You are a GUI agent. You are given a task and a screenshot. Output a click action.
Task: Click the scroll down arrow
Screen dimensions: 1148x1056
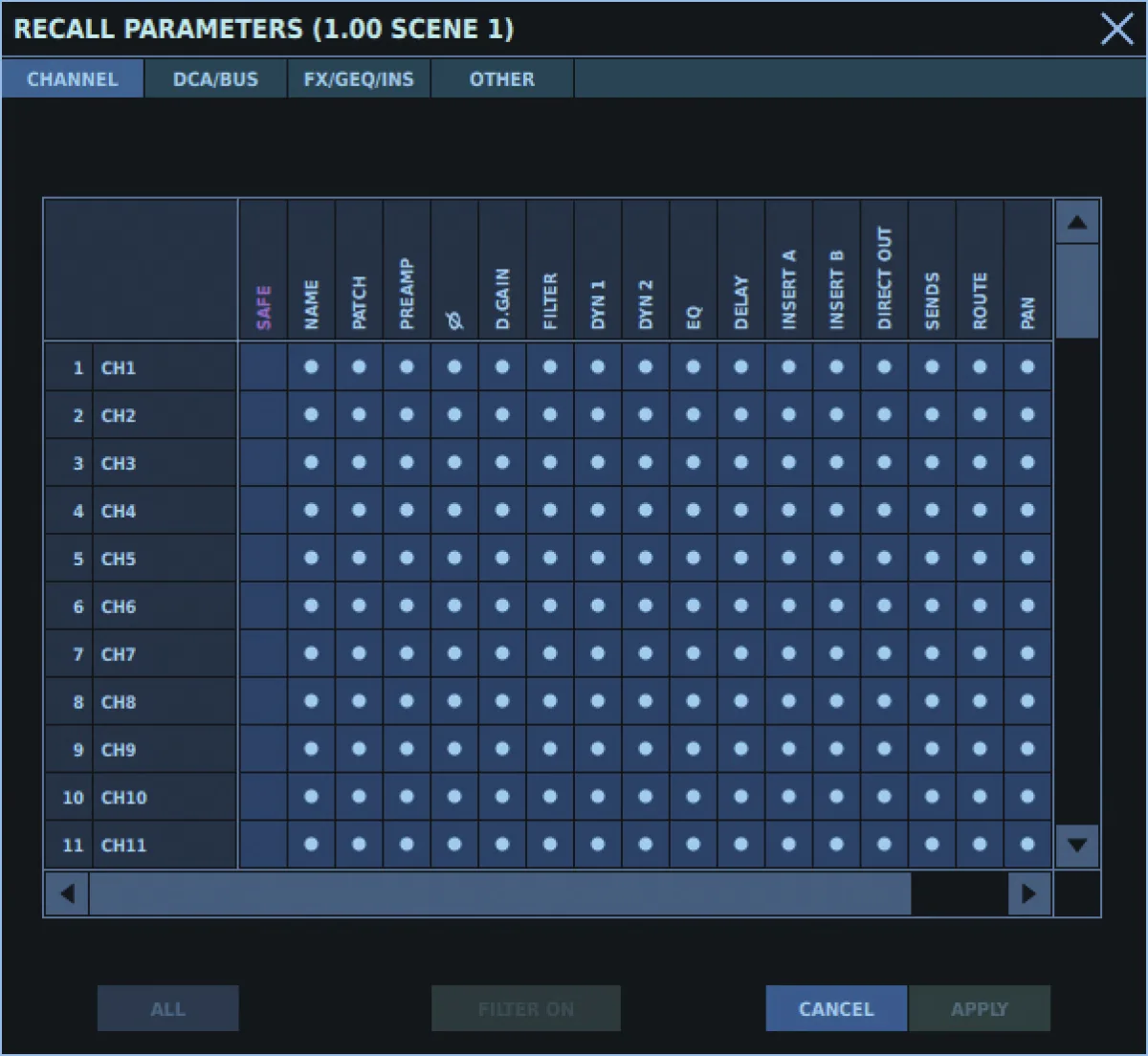point(1076,846)
